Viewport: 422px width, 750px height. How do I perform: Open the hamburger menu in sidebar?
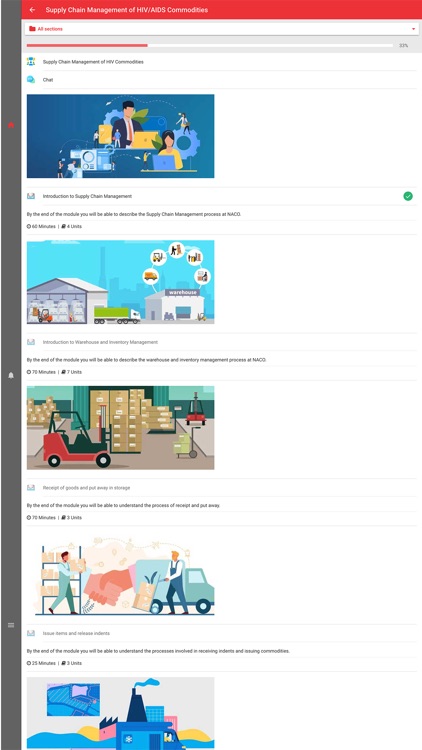click(11, 625)
